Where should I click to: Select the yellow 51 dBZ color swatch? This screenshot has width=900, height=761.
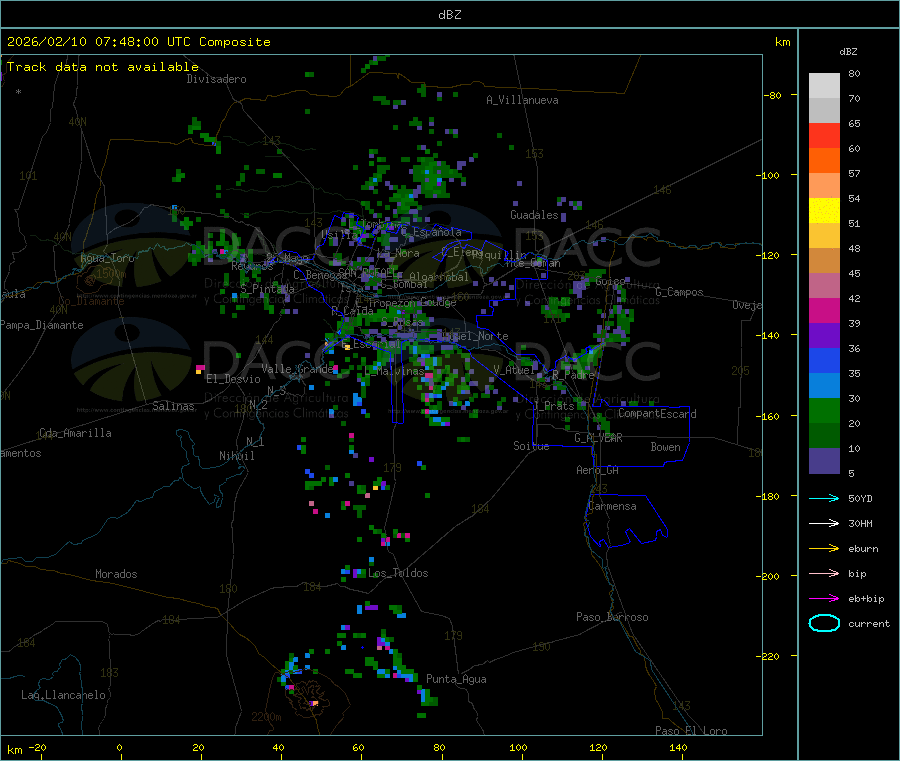(824, 211)
